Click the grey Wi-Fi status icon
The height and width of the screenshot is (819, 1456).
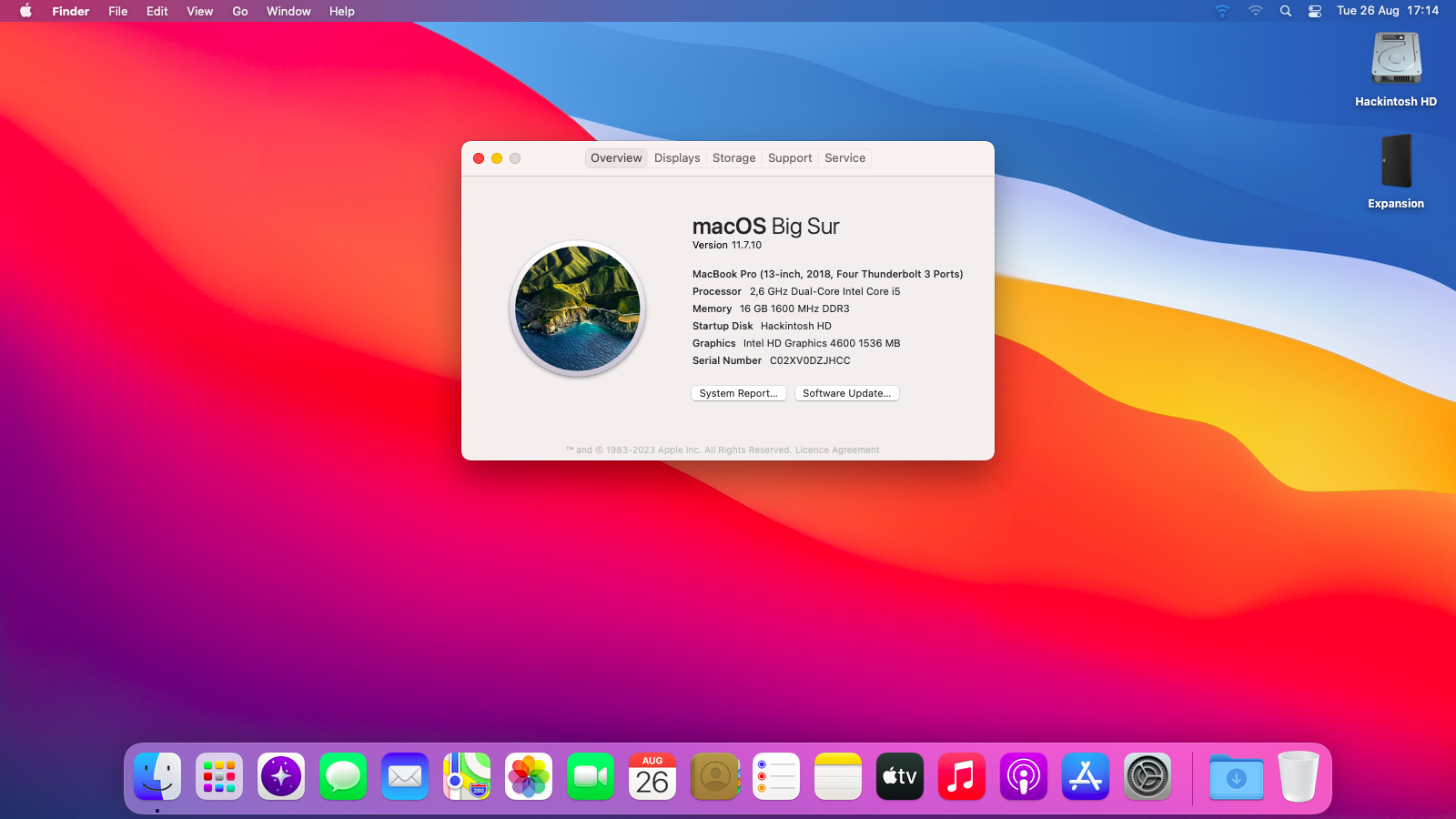pos(1256,11)
